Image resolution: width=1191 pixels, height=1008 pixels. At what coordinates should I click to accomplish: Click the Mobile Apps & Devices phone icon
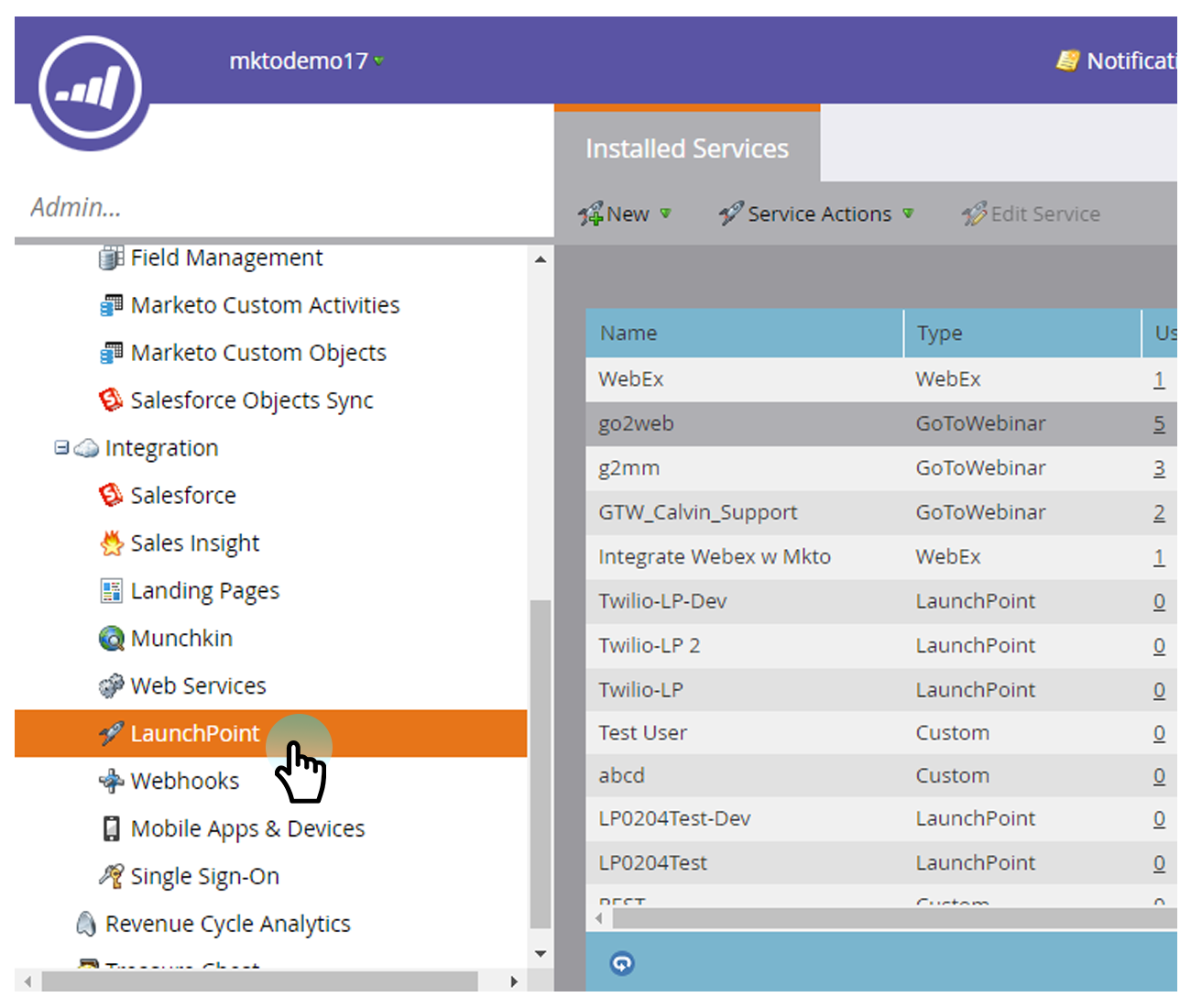[x=111, y=829]
